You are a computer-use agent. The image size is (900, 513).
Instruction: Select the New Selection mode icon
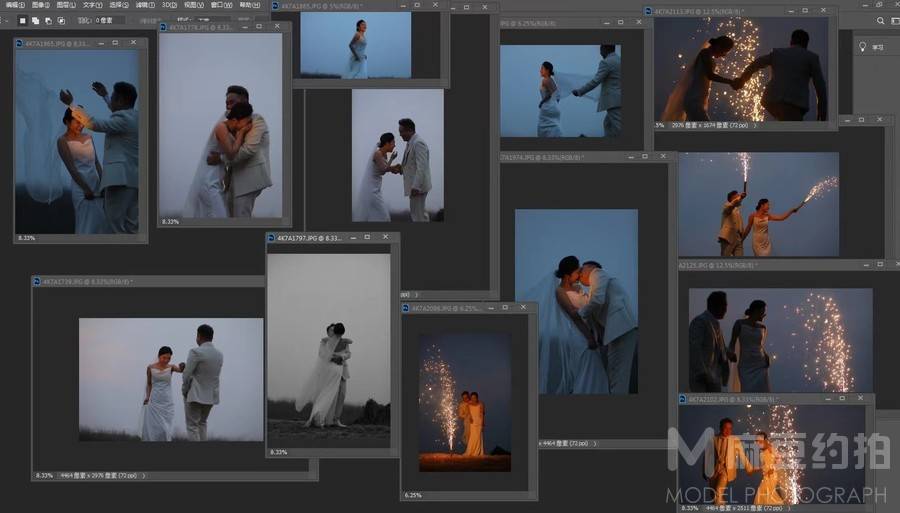pyautogui.click(x=22, y=21)
